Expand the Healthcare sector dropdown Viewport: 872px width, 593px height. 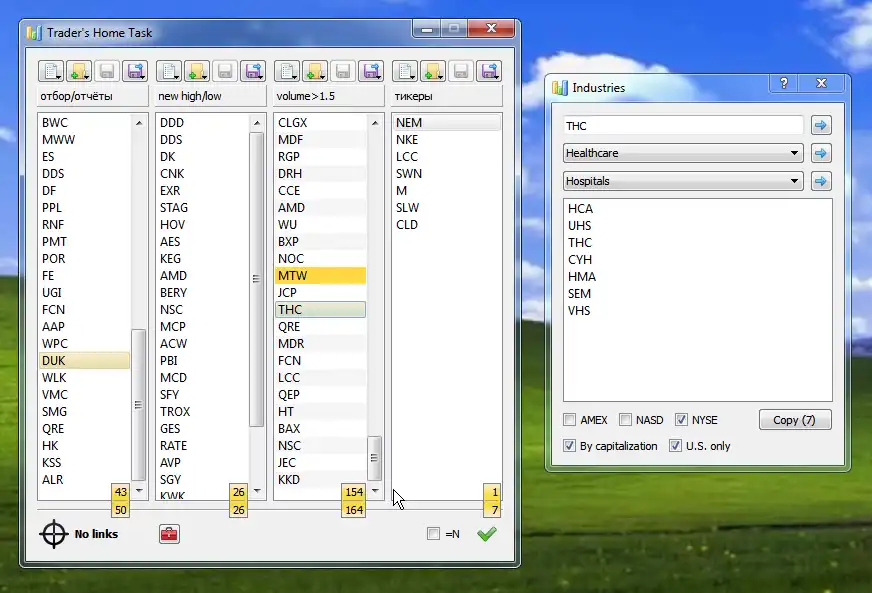(683, 153)
